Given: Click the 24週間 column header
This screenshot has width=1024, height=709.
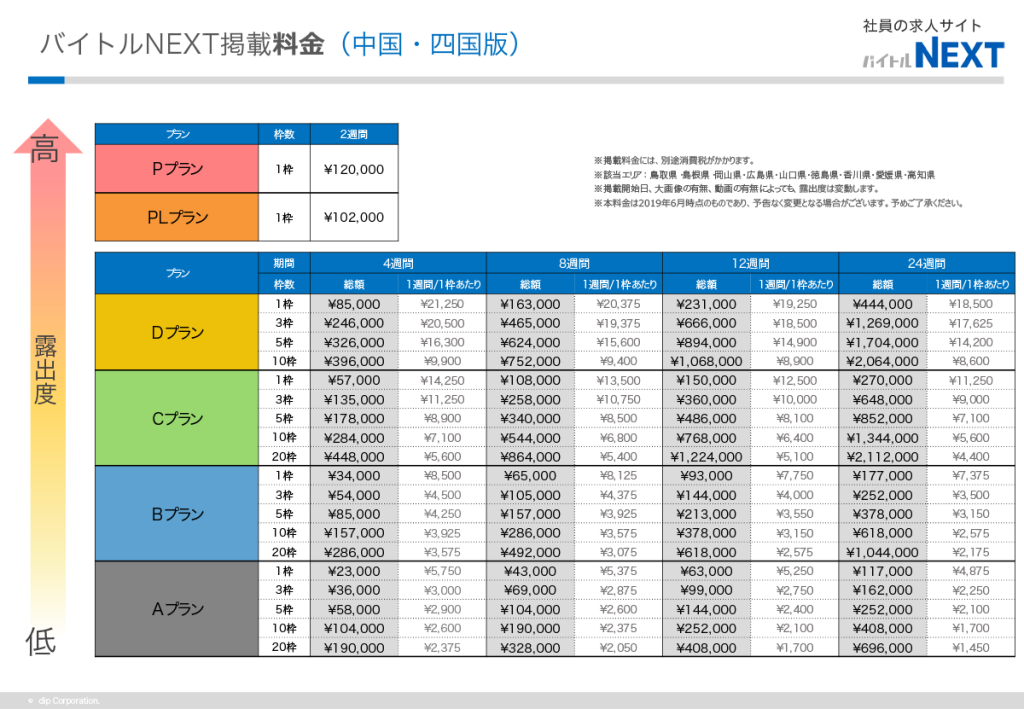Looking at the screenshot, I should [927, 263].
